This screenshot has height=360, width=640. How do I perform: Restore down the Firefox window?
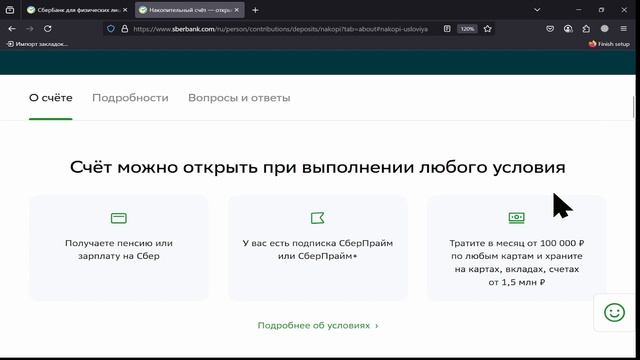click(601, 10)
